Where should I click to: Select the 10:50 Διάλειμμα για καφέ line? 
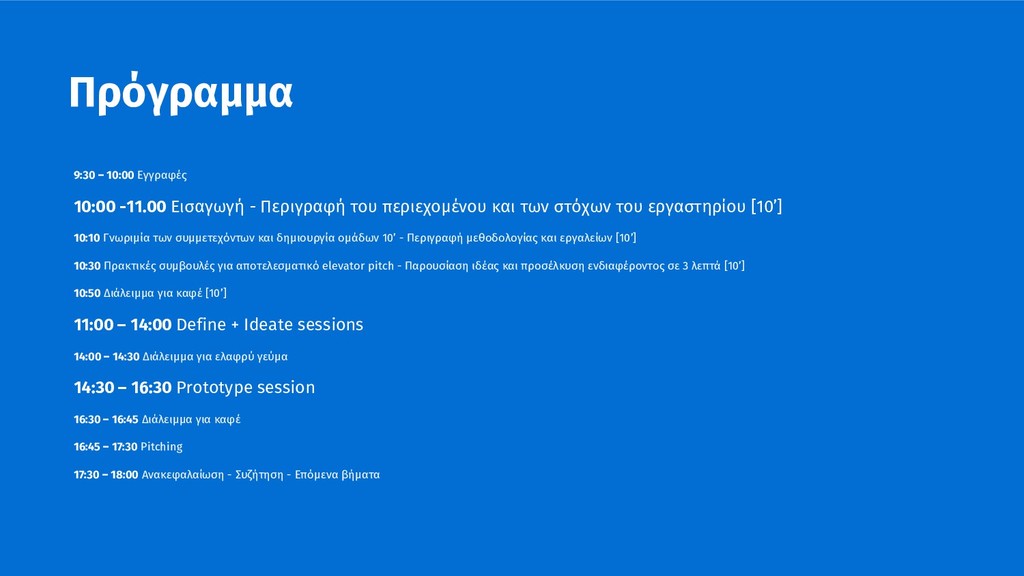150,293
